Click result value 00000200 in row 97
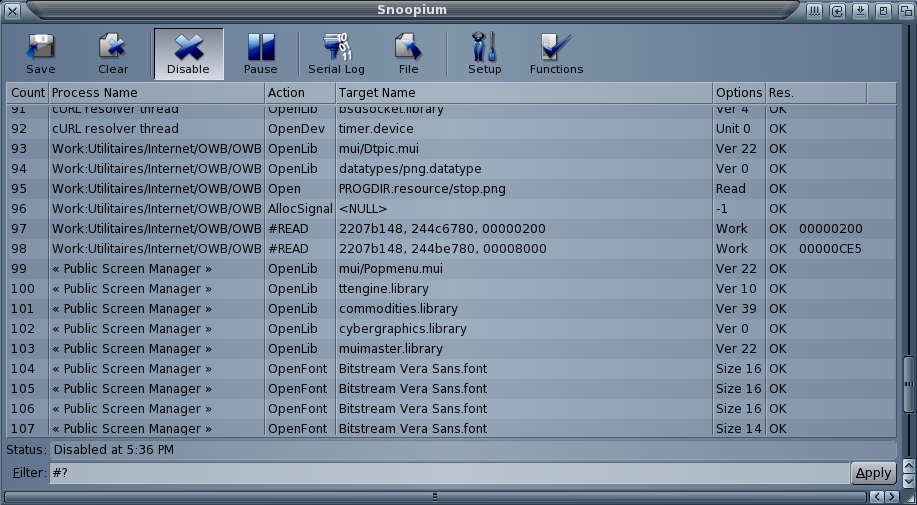 coord(830,229)
